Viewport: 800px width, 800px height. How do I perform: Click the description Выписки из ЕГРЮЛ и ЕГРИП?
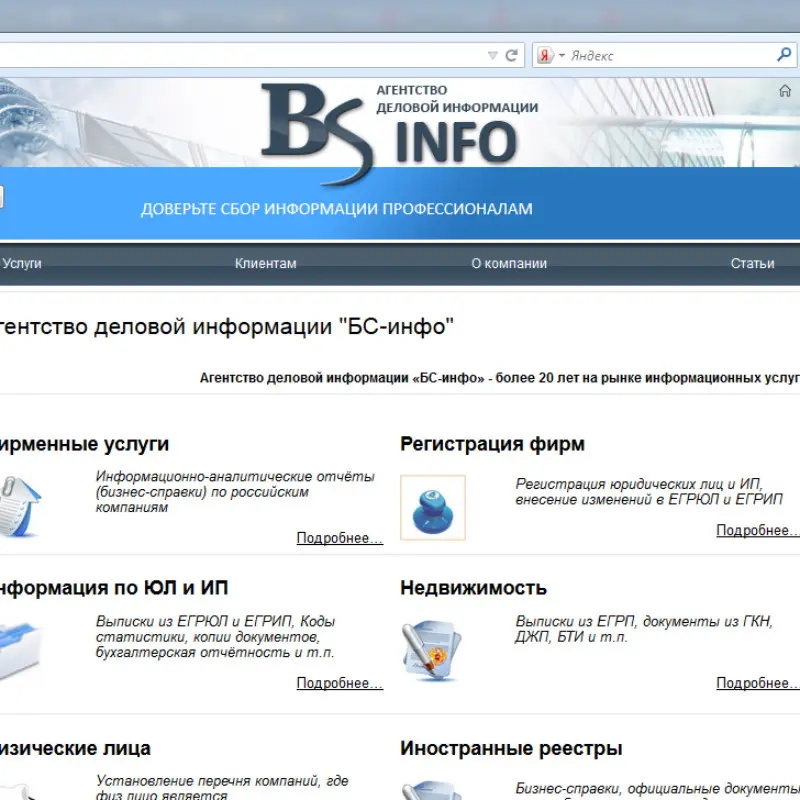coord(215,637)
